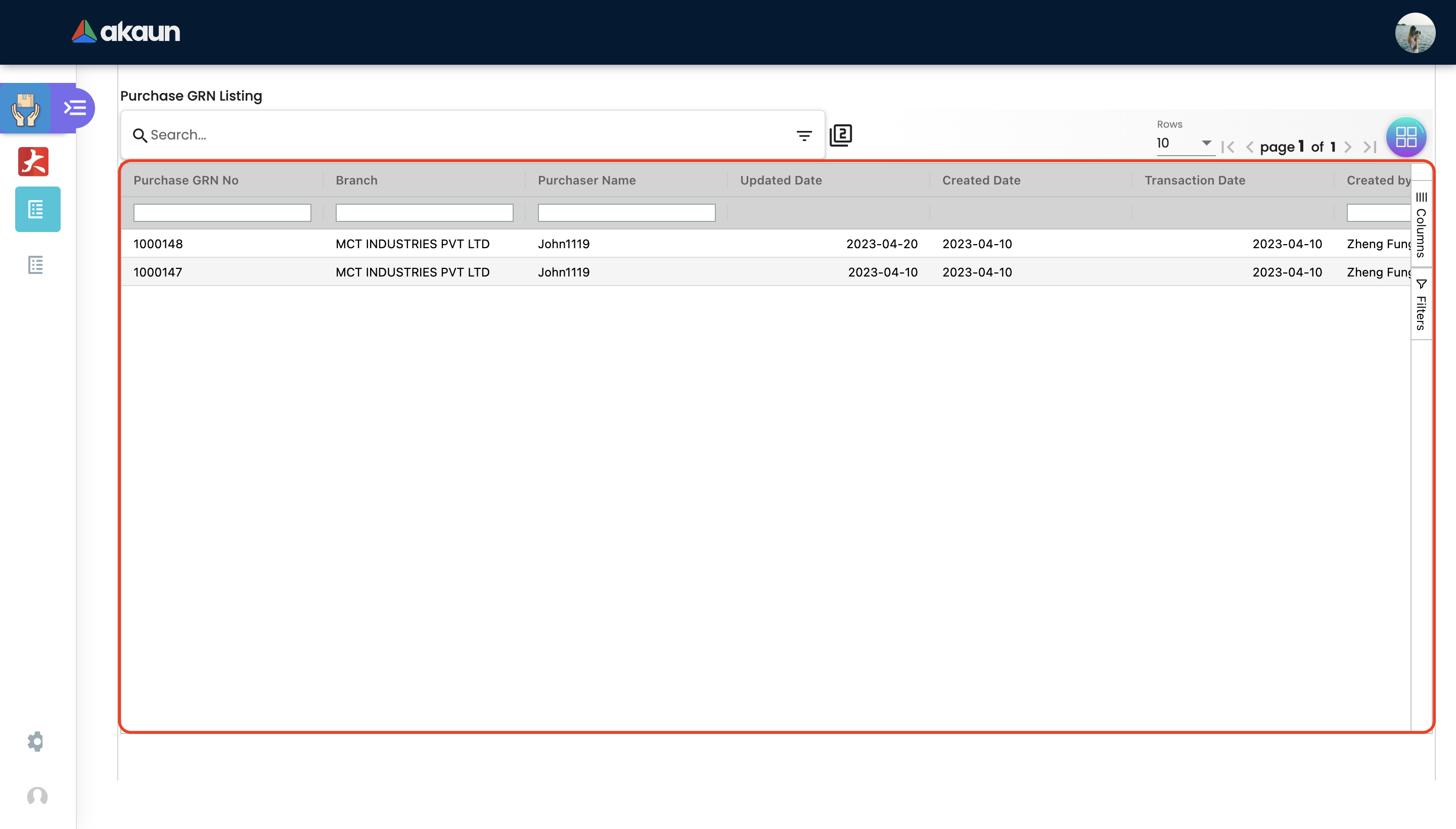Open the grey listing icon in sidebar
This screenshot has width=1456, height=829.
[x=36, y=265]
